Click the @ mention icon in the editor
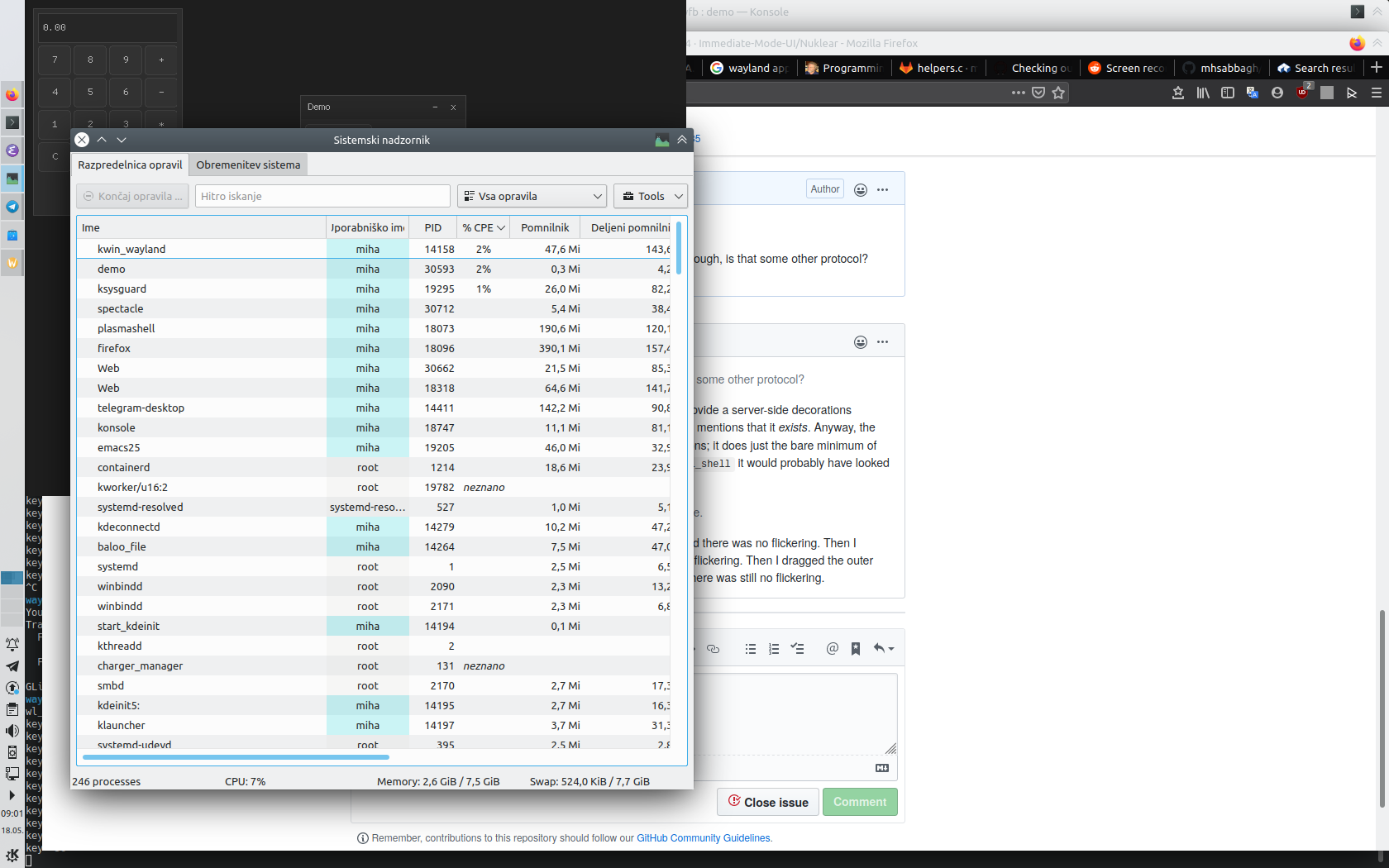Image resolution: width=1389 pixels, height=868 pixels. click(833, 649)
